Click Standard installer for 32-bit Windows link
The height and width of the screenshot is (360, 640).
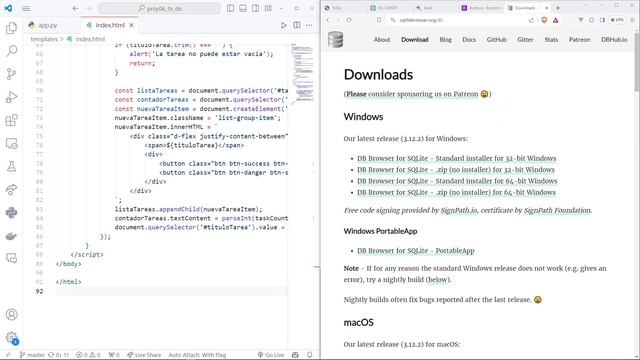tap(456, 158)
